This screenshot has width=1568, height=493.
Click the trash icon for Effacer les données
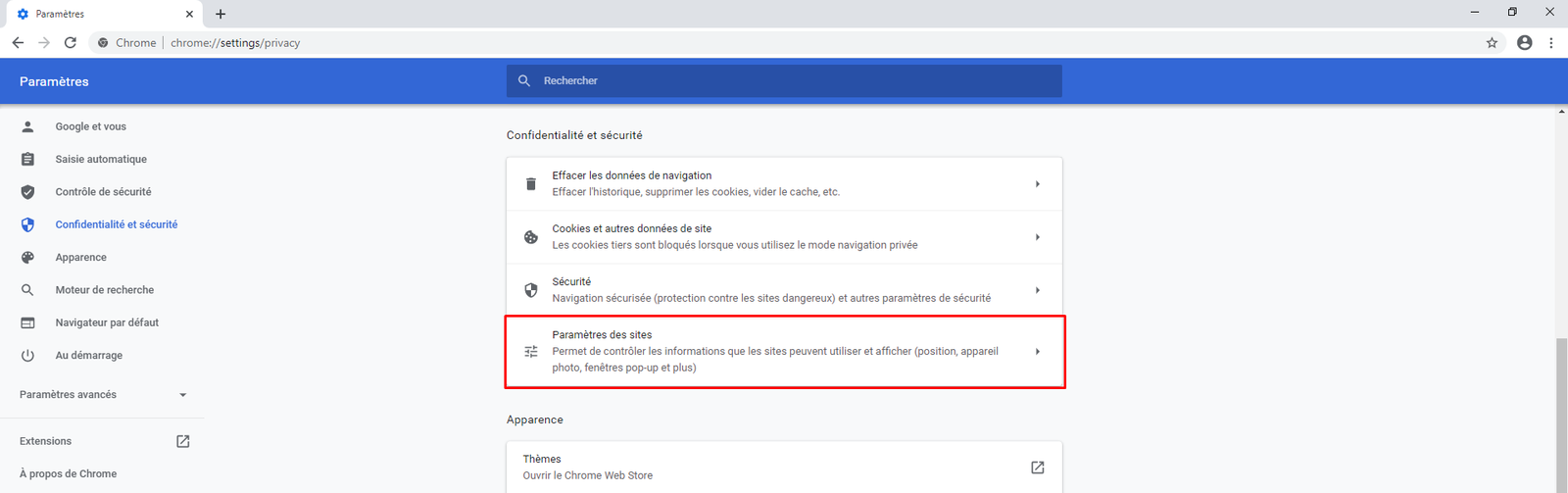(531, 184)
